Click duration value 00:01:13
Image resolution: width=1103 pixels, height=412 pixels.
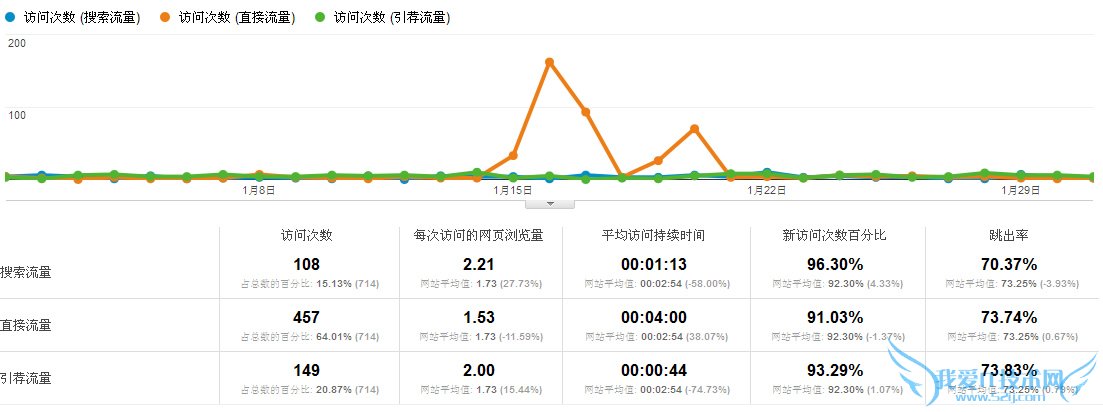[653, 264]
